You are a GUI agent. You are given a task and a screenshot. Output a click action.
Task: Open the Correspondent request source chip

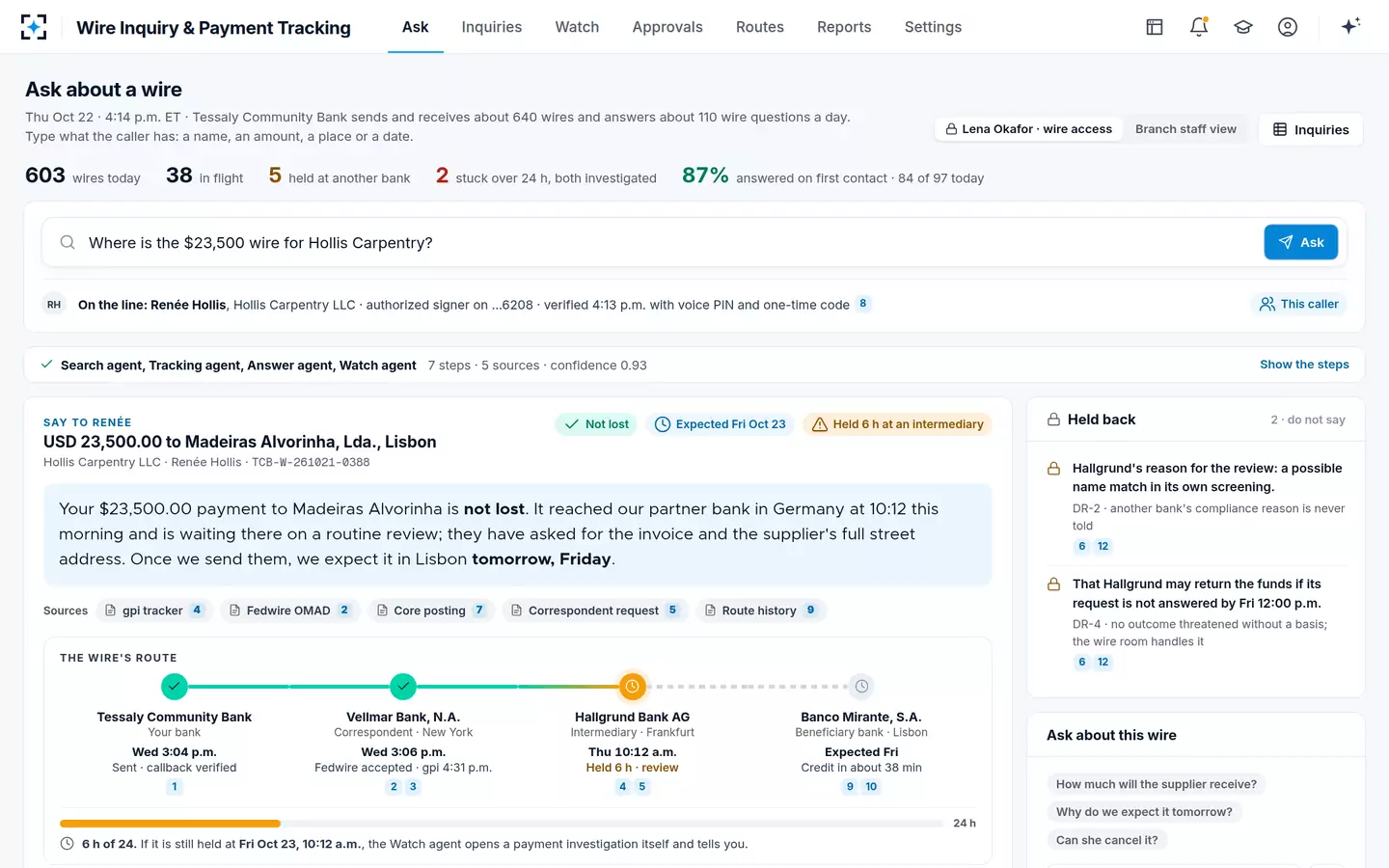pos(593,610)
